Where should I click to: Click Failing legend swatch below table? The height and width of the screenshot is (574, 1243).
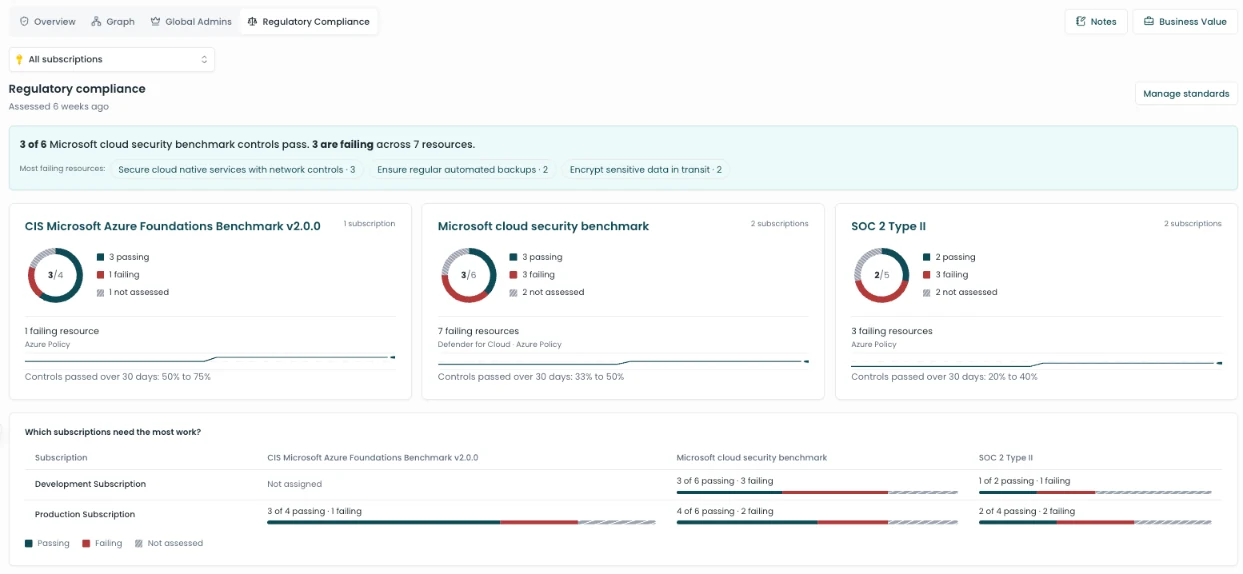pyautogui.click(x=86, y=543)
